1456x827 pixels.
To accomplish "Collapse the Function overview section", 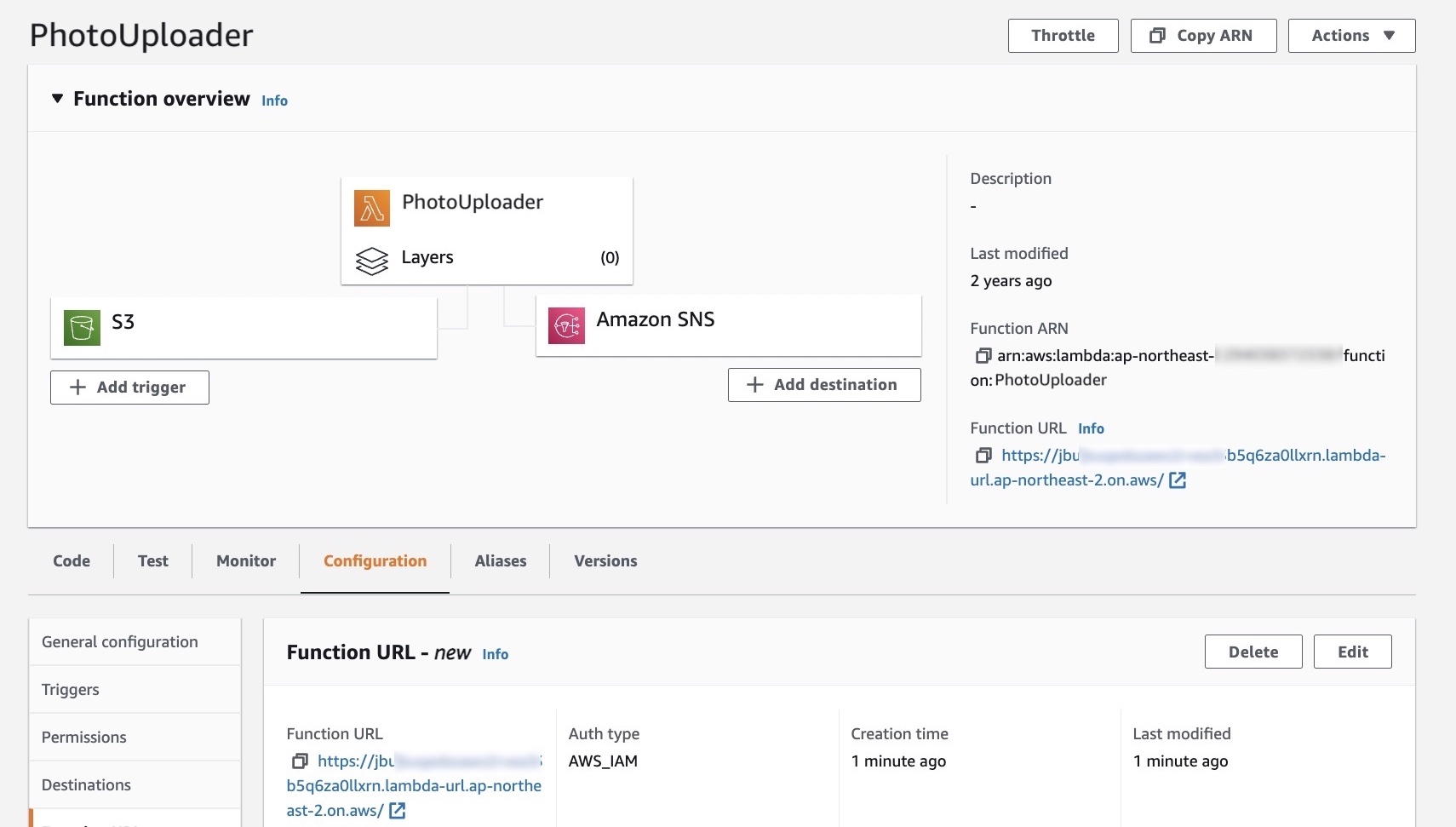I will pyautogui.click(x=57, y=98).
